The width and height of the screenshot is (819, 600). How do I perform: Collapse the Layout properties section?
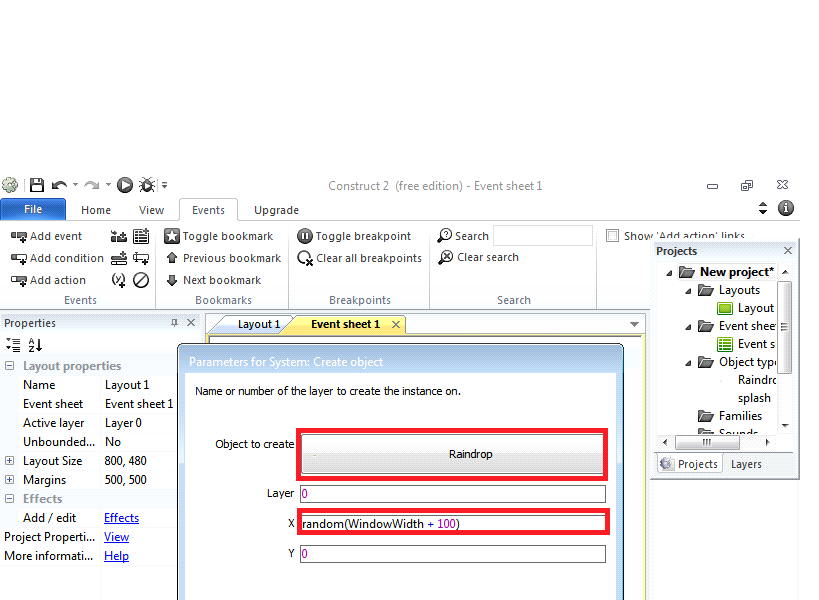9,366
